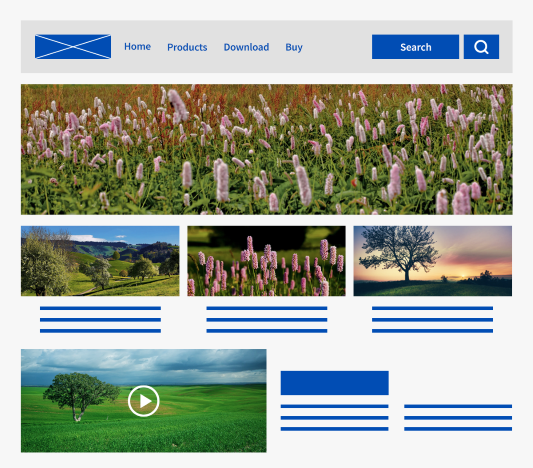This screenshot has width=533, height=468.
Task: Play the green field video
Action: tap(144, 401)
